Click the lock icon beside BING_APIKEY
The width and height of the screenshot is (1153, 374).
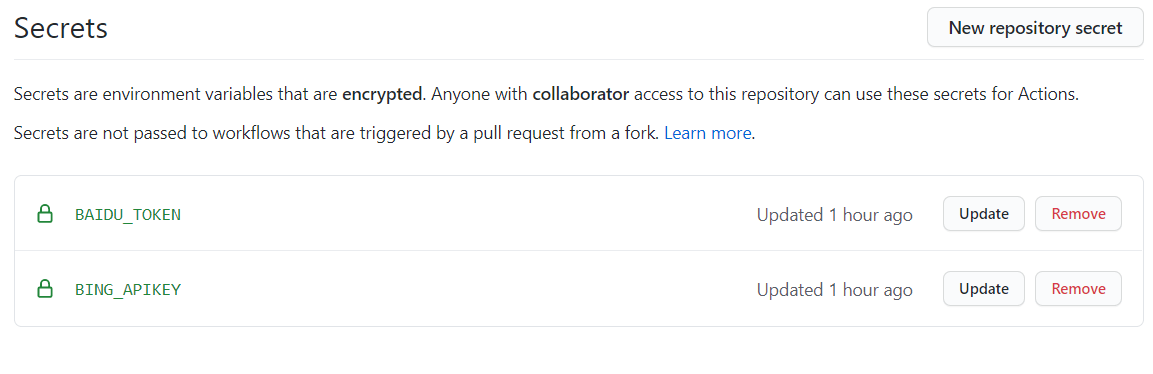pyautogui.click(x=45, y=289)
